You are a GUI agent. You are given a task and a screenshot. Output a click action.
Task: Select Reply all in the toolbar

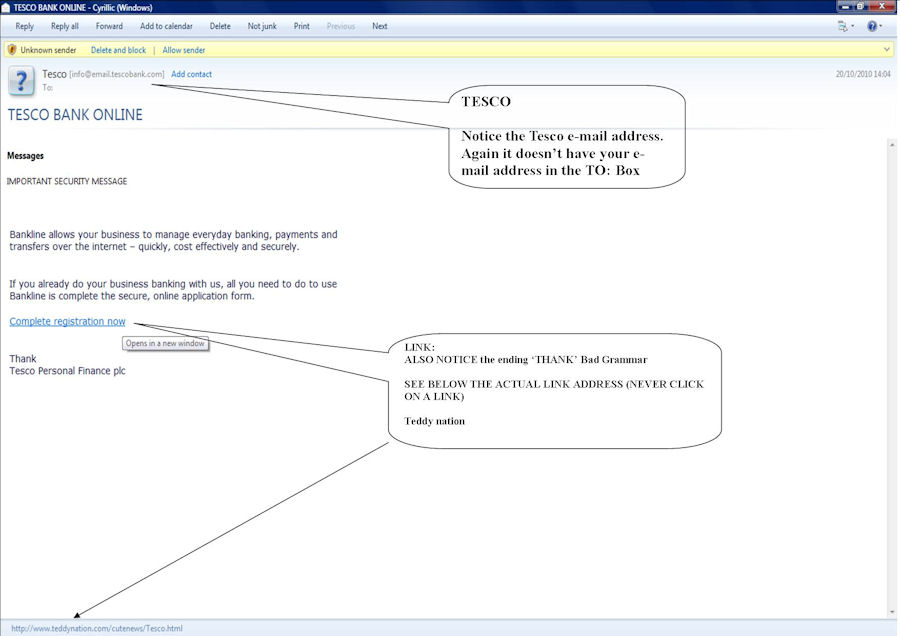[65, 26]
